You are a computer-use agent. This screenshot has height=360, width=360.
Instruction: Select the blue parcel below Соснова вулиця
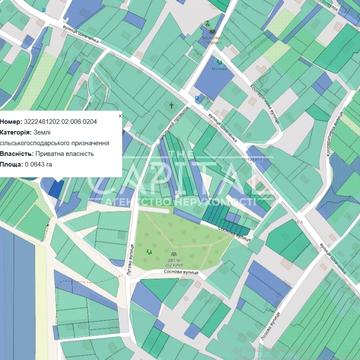(x=146, y=299)
